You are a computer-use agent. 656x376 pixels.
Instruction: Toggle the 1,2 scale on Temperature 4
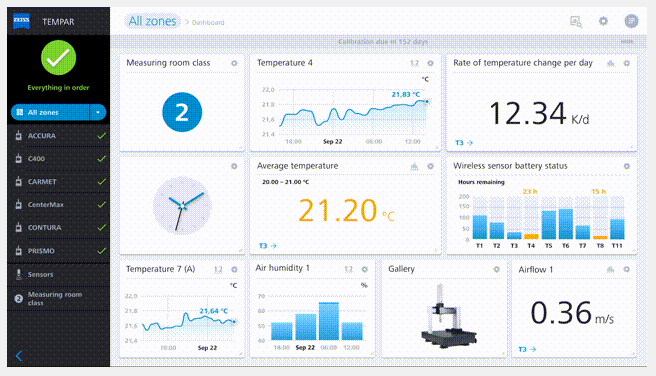click(x=414, y=63)
